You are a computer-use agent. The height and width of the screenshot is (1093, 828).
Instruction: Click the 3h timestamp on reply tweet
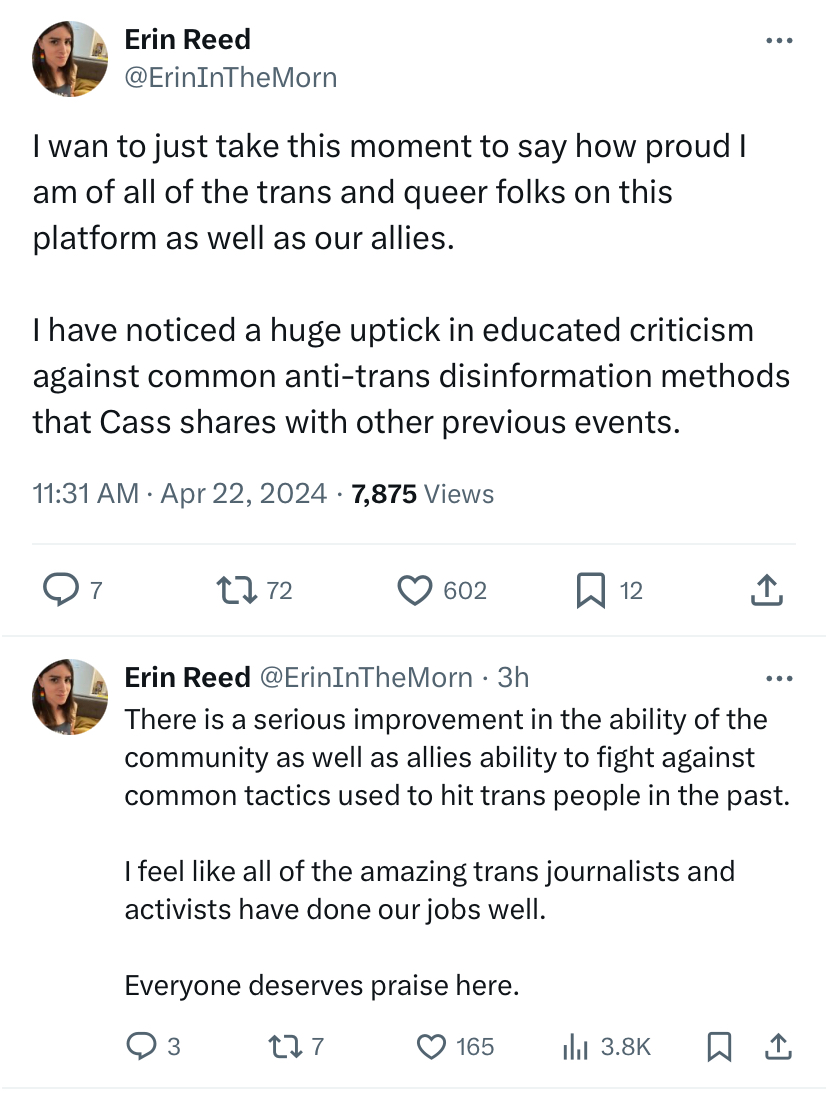[x=513, y=677]
